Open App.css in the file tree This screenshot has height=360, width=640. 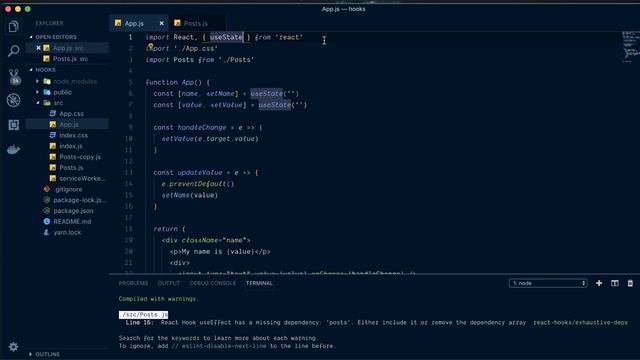coord(71,113)
